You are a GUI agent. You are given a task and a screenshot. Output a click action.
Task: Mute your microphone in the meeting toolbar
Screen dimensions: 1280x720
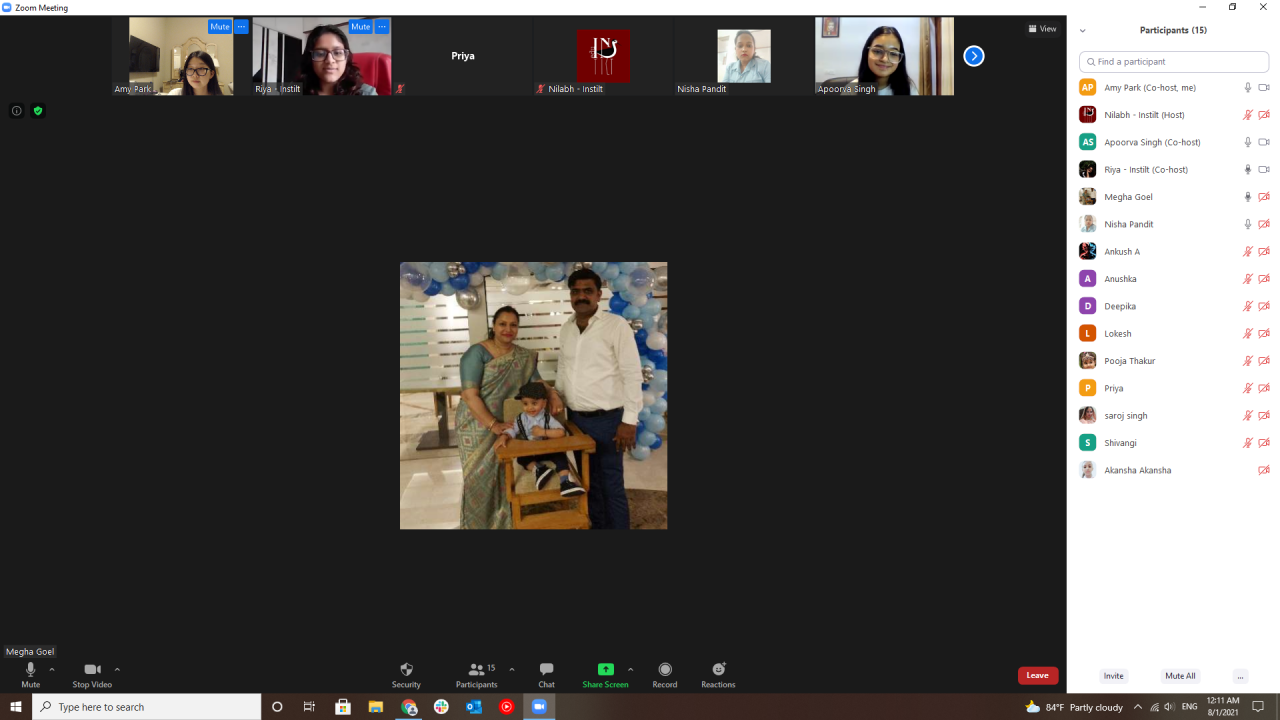(31, 674)
